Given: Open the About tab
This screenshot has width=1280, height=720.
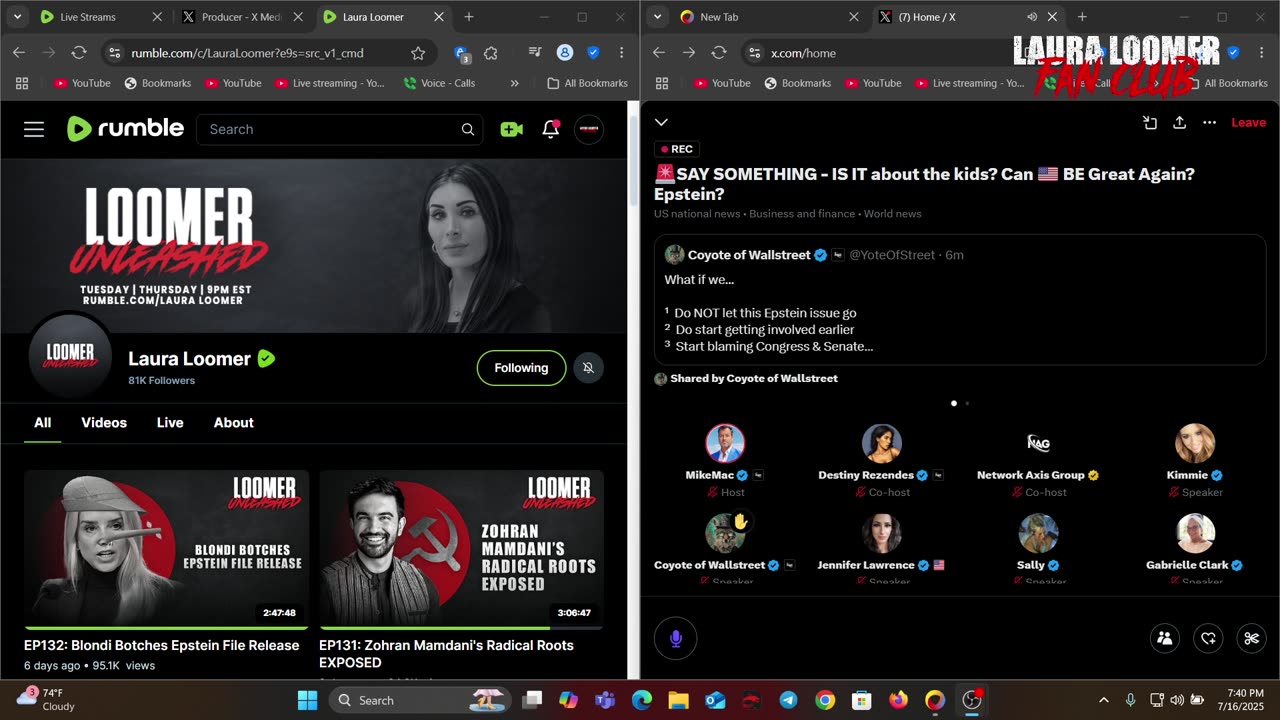Looking at the screenshot, I should (x=233, y=423).
